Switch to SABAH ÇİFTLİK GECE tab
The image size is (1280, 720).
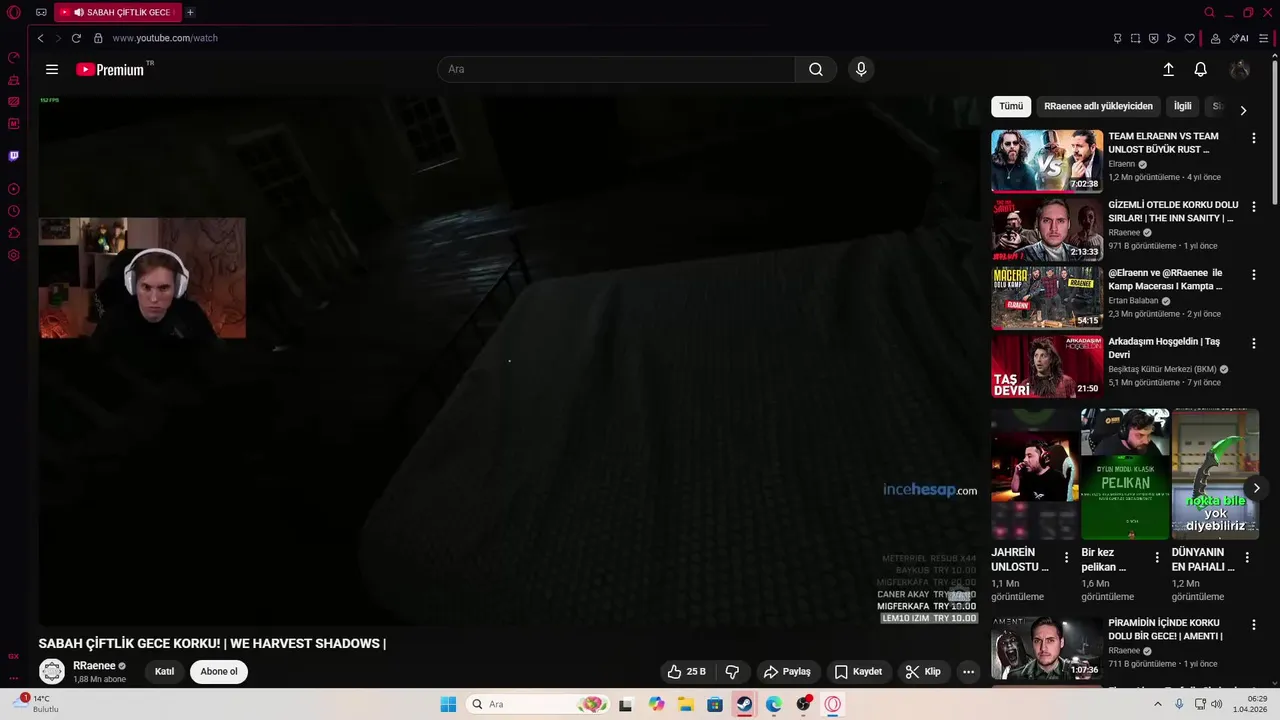pyautogui.click(x=116, y=12)
